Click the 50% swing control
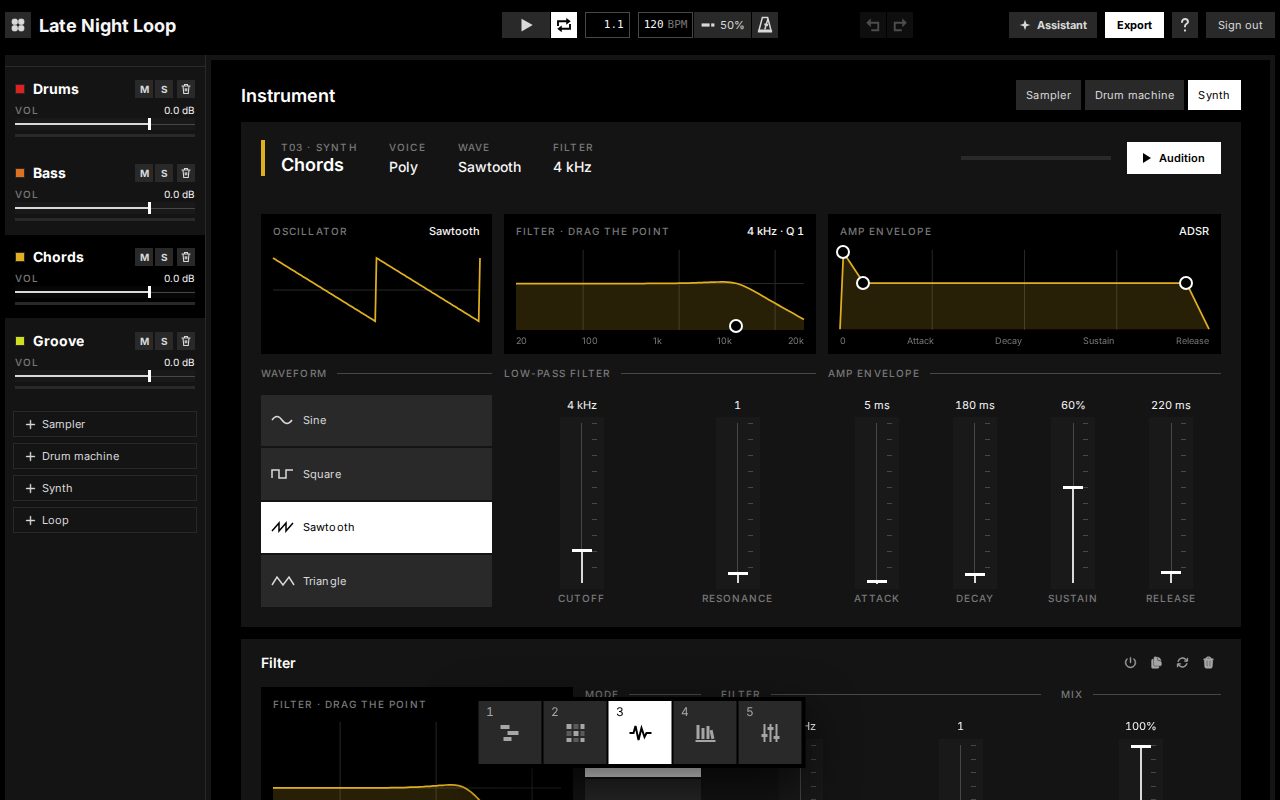Screen dimensions: 1280x800 (723, 25)
